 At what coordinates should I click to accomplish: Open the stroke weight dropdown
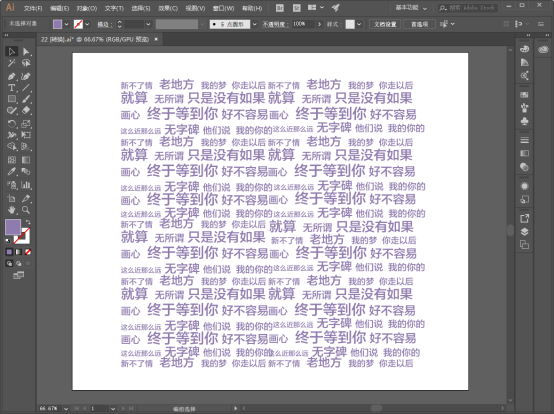(148, 24)
